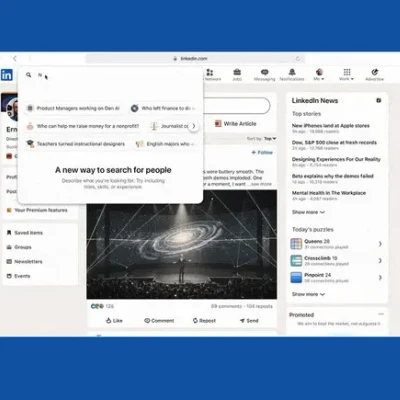Open Newsletters in the sidebar
Image resolution: width=400 pixels, height=400 pixels.
(x=24, y=262)
